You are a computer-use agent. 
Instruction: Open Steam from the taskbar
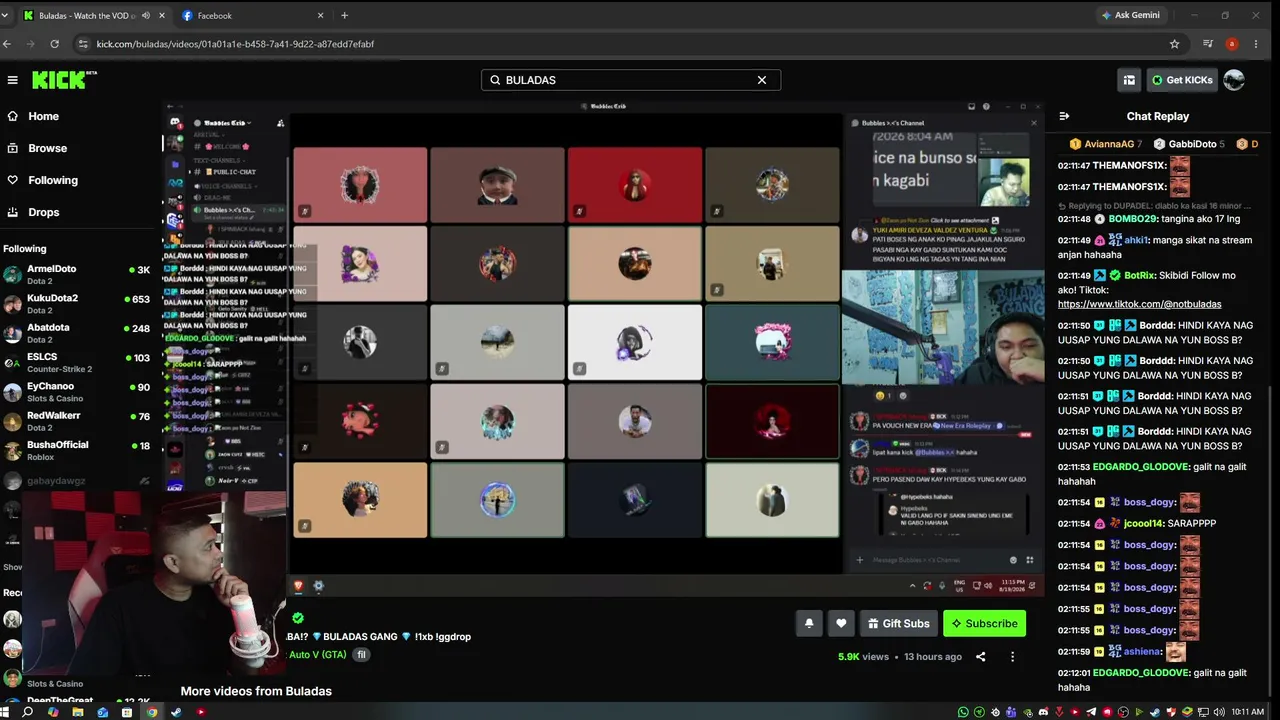pos(176,712)
